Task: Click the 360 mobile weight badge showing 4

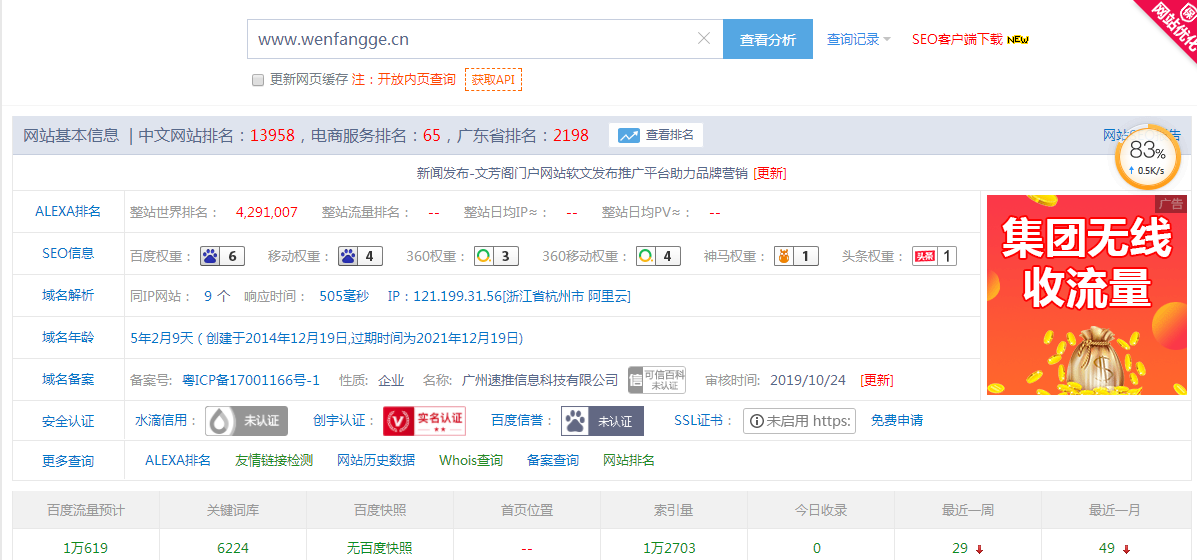Action: tap(658, 256)
